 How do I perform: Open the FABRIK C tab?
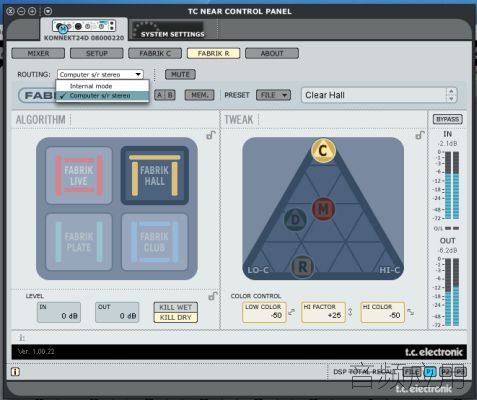[x=155, y=53]
